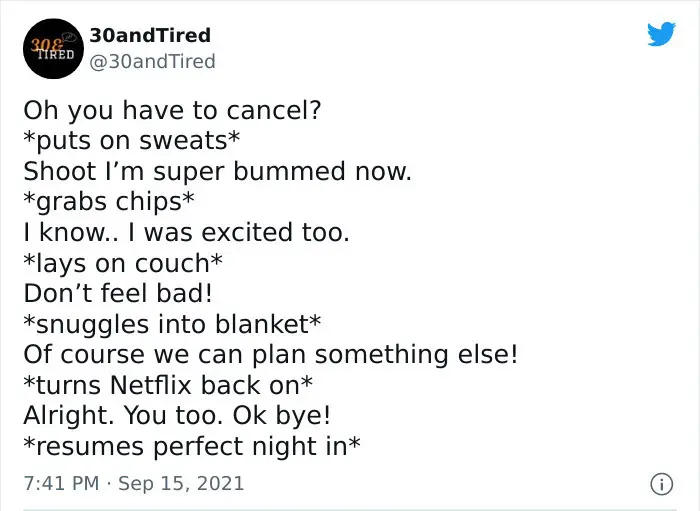700x511 pixels.
Task: Click the '*grabs chips*' line
Action: coord(109,202)
